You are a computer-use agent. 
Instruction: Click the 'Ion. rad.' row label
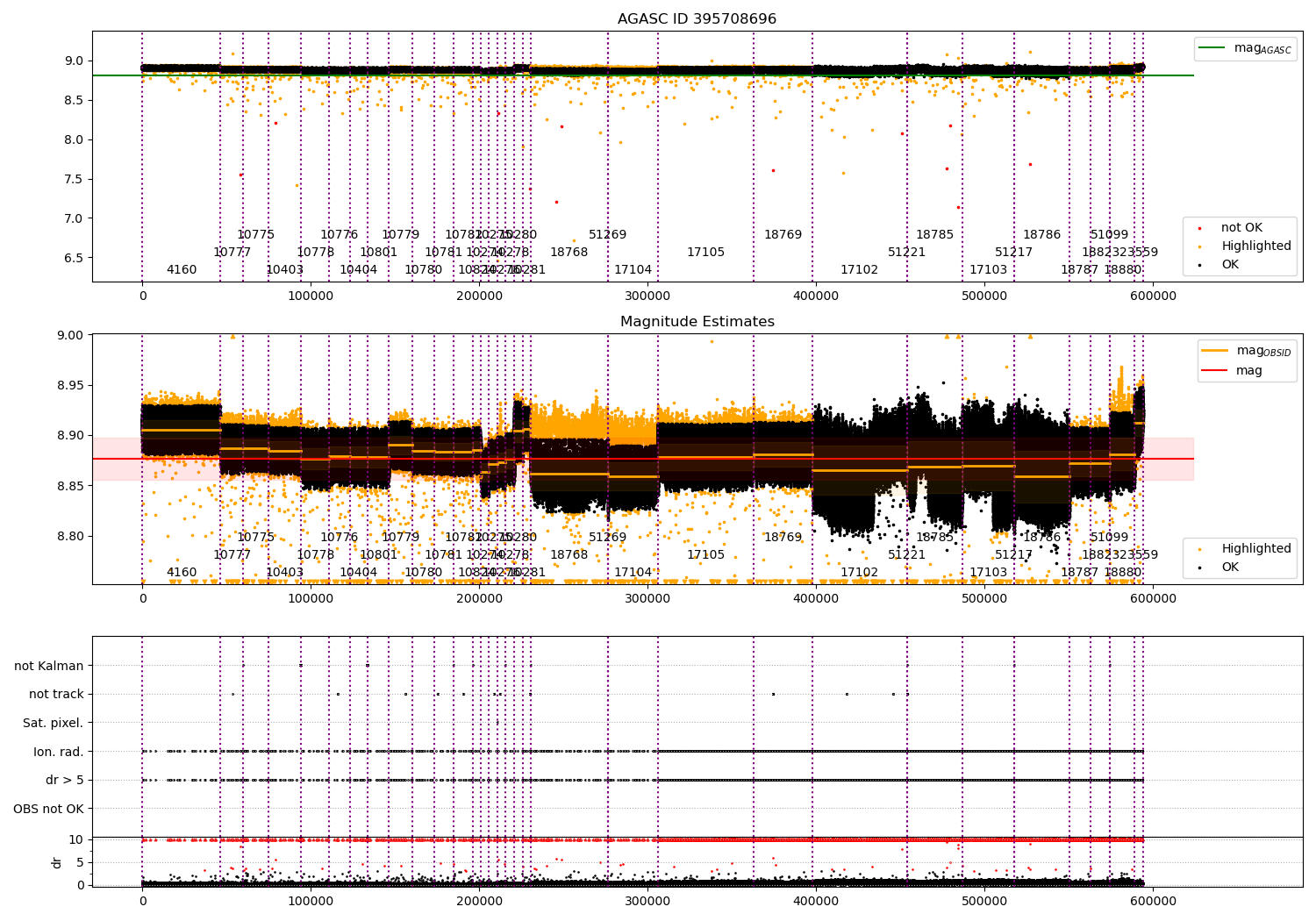pyautogui.click(x=59, y=752)
